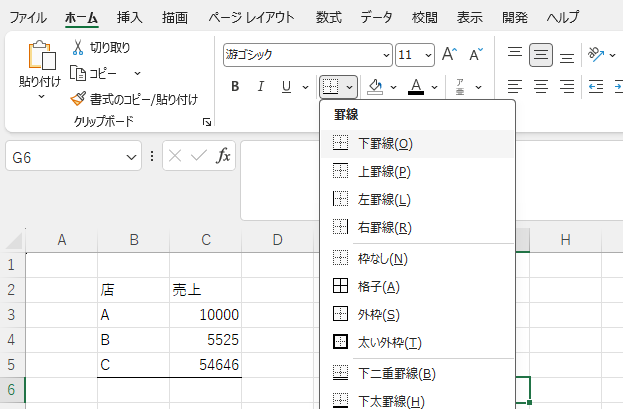
Task: Click the Decrease Indent icon
Action: (x=596, y=86)
